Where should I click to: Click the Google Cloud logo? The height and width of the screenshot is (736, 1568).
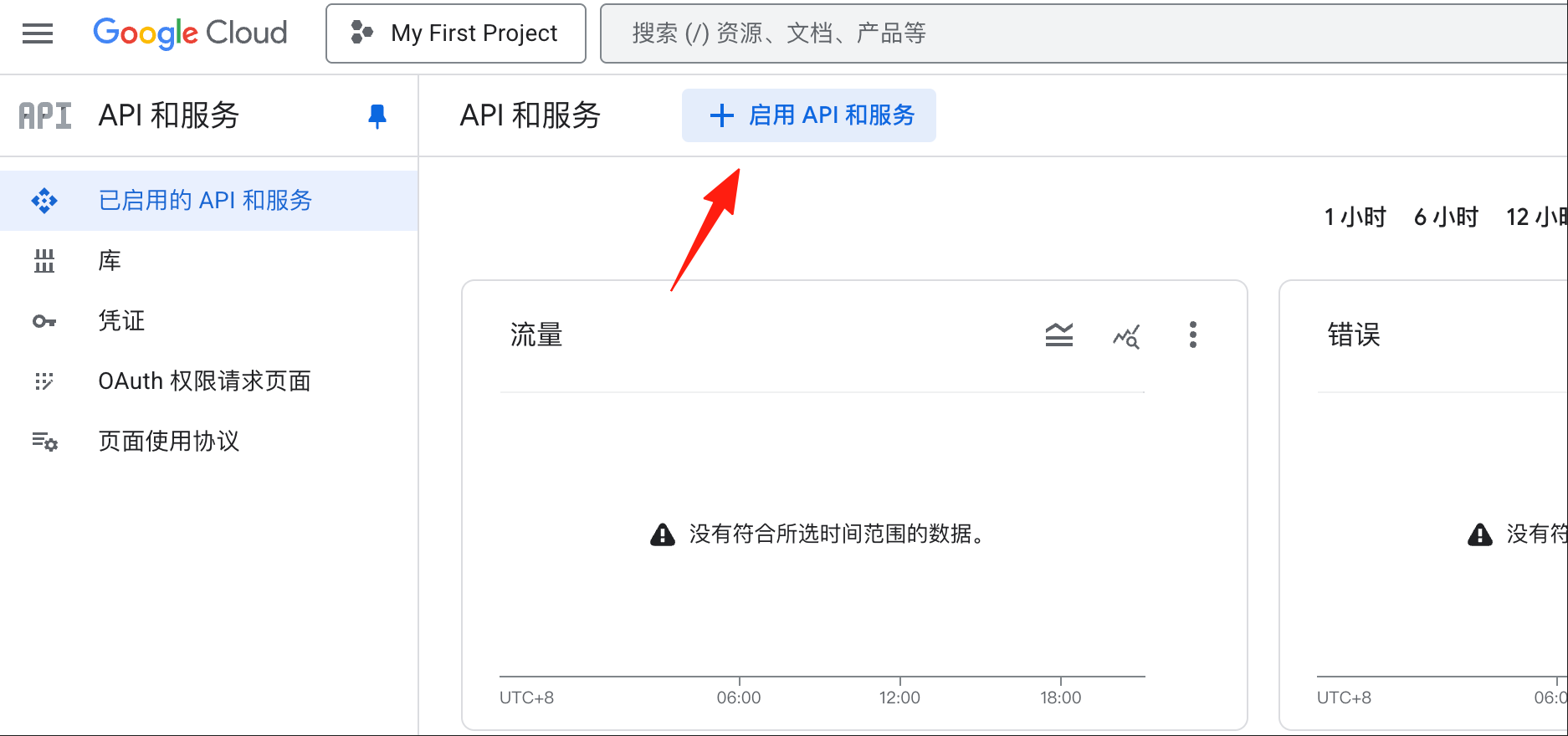tap(190, 33)
